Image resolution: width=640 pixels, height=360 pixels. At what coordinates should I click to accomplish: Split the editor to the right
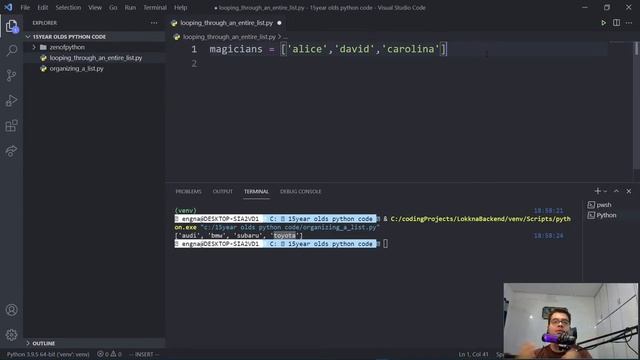[x=616, y=23]
